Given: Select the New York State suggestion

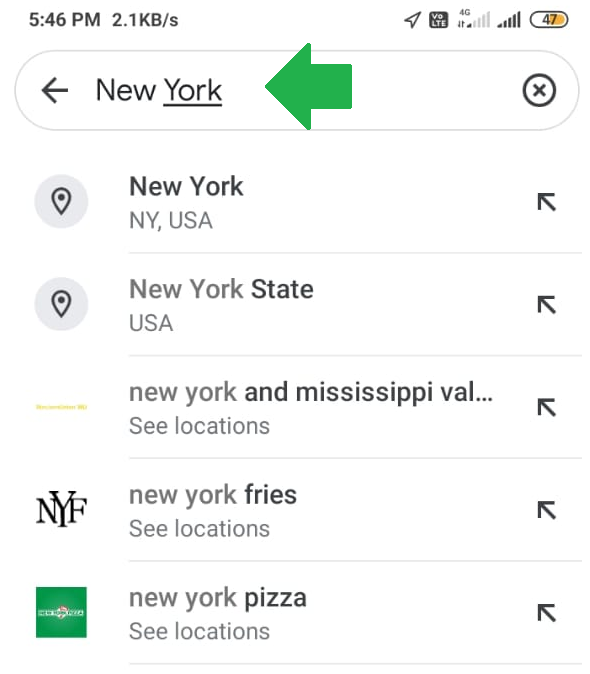Looking at the screenshot, I should pyautogui.click(x=297, y=304).
